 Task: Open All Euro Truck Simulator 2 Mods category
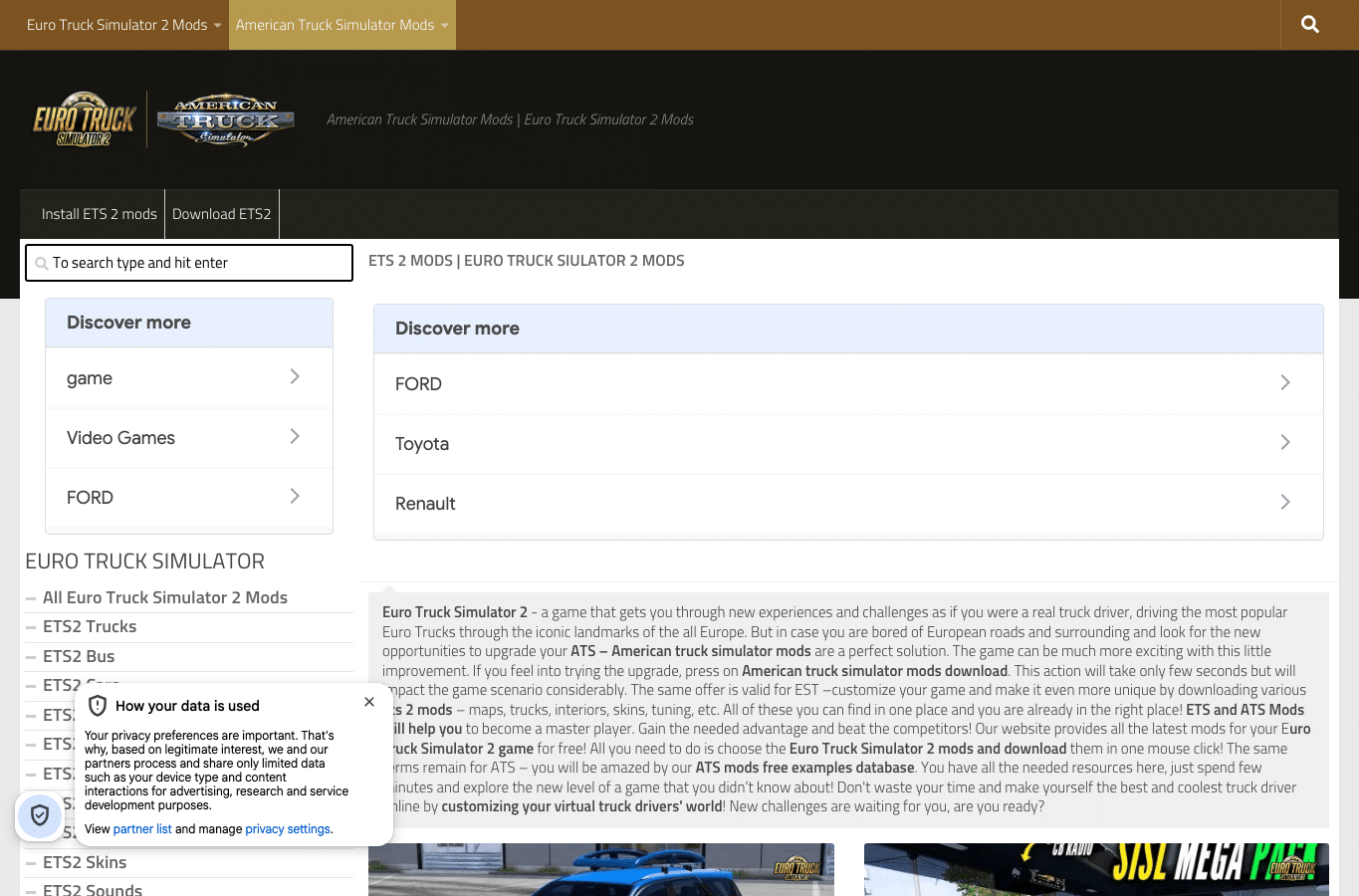click(x=165, y=597)
